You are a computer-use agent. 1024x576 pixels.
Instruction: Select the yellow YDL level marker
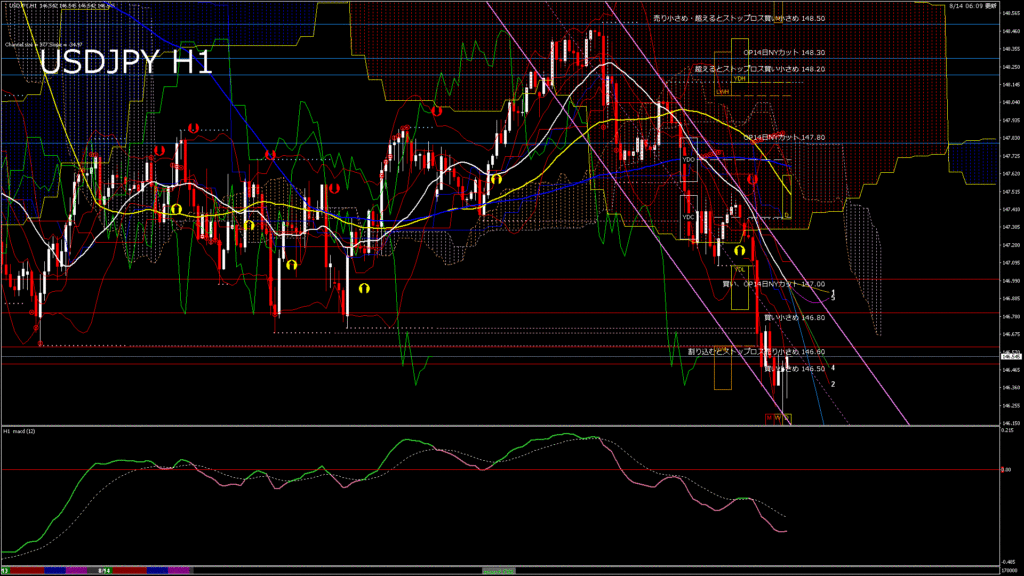tap(740, 269)
